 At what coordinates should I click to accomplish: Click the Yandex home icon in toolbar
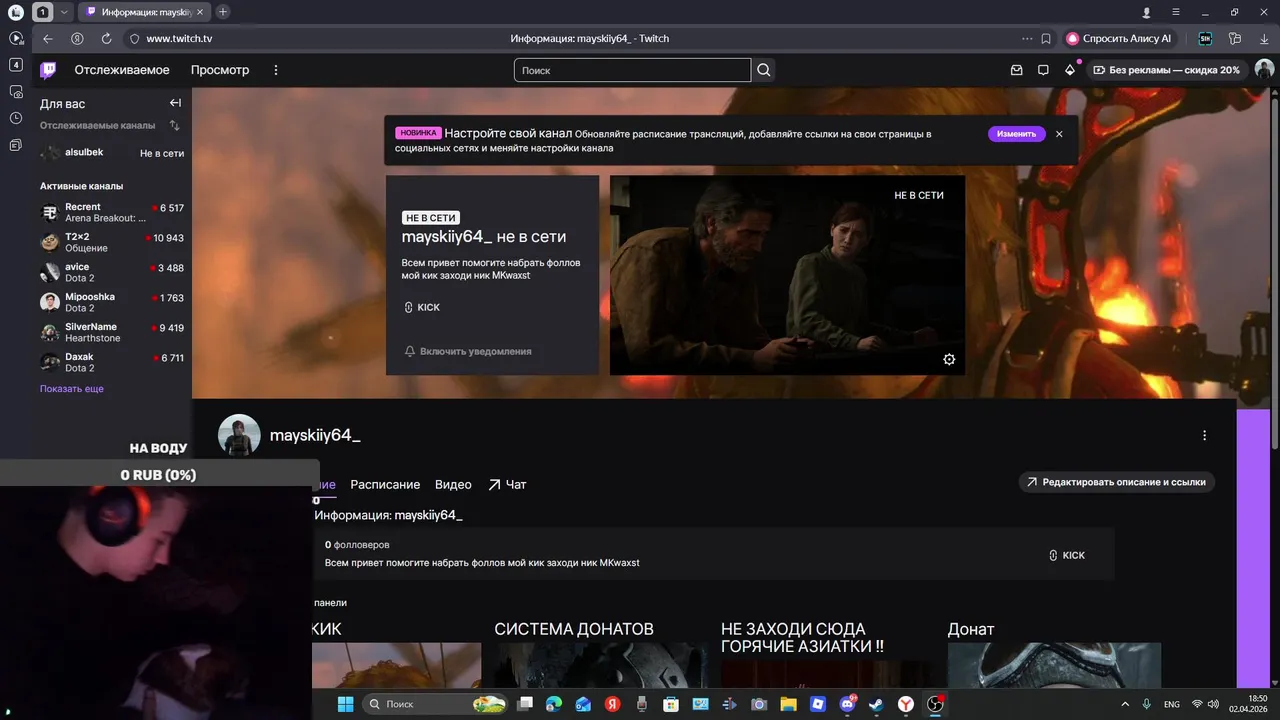[77, 38]
